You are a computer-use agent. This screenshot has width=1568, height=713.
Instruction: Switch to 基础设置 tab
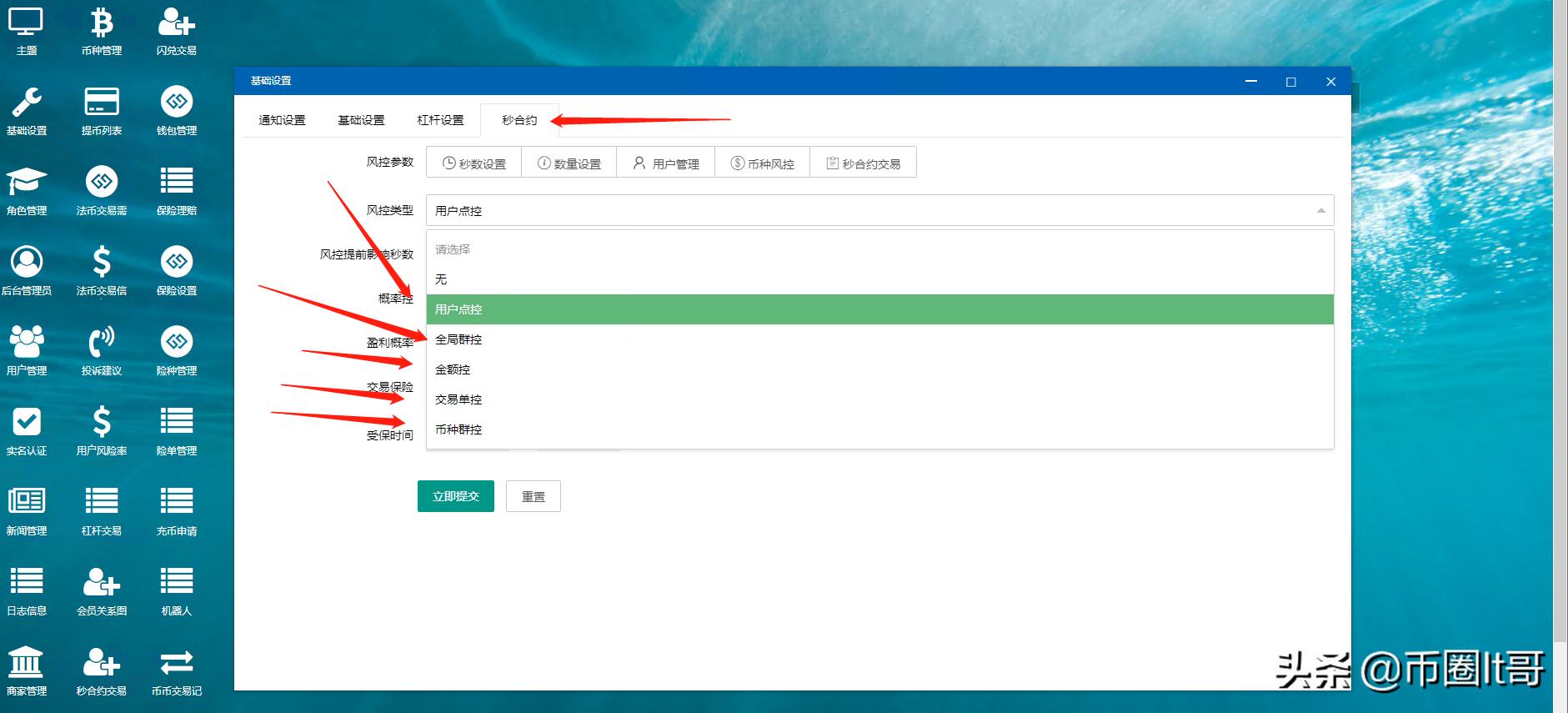[x=361, y=120]
